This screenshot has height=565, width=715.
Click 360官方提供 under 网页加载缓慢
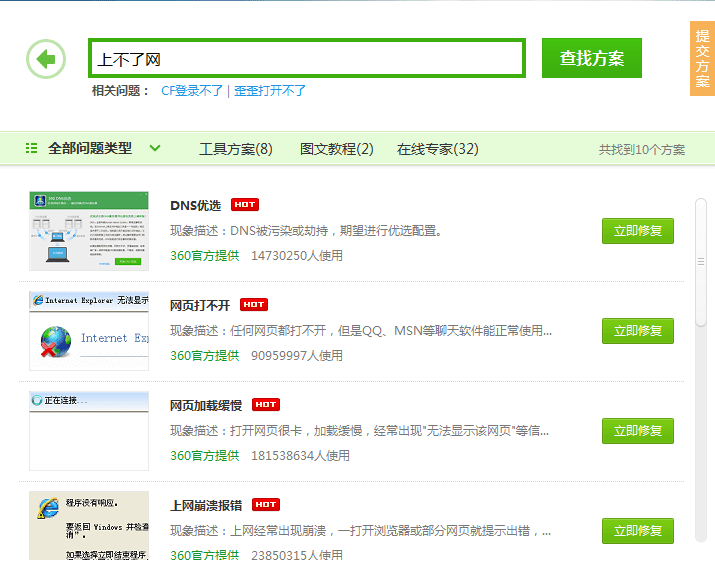click(205, 456)
